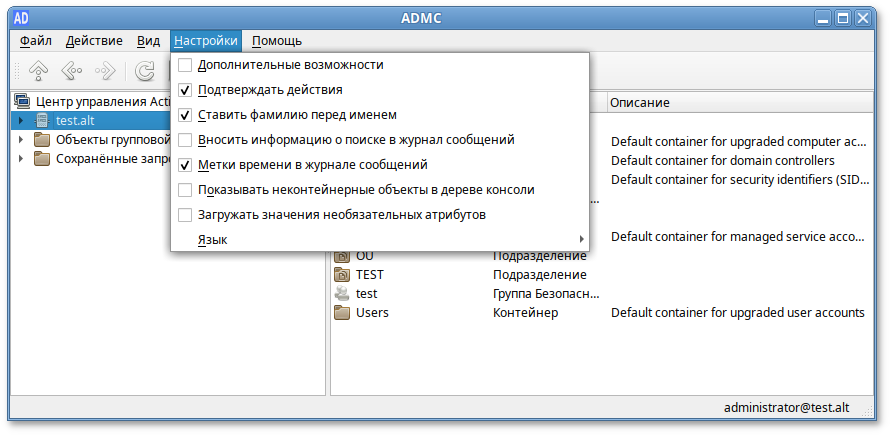Click the Users container folder icon
This screenshot has height=435, width=890.
[342, 312]
